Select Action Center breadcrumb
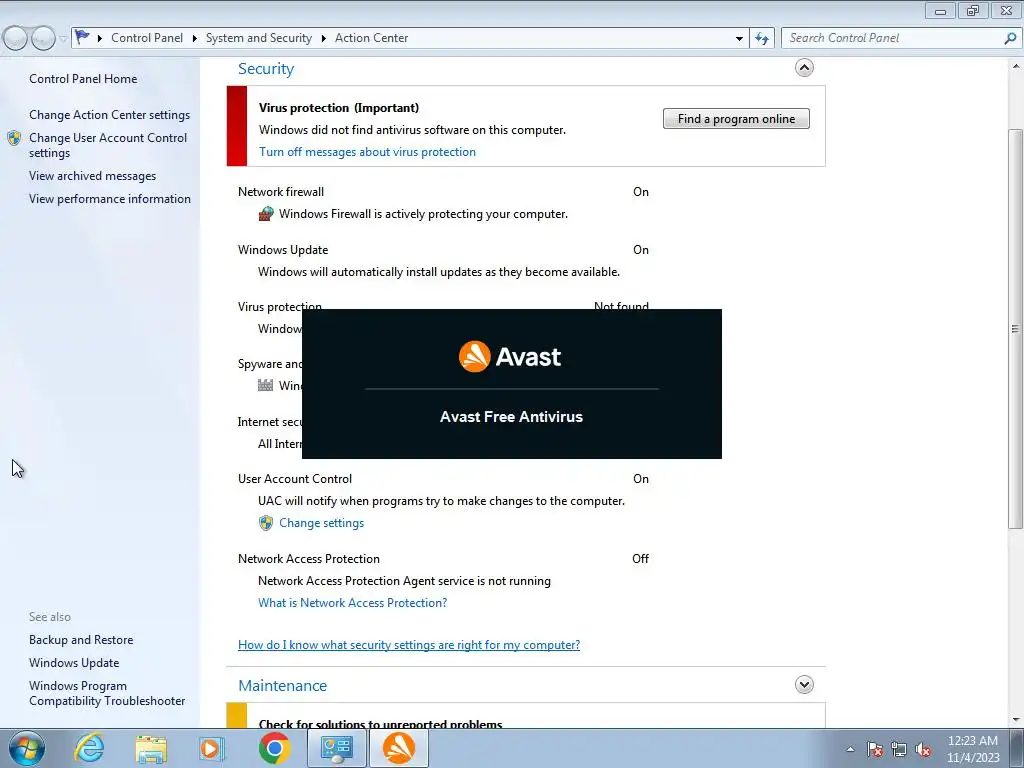The height and width of the screenshot is (768, 1024). (372, 38)
